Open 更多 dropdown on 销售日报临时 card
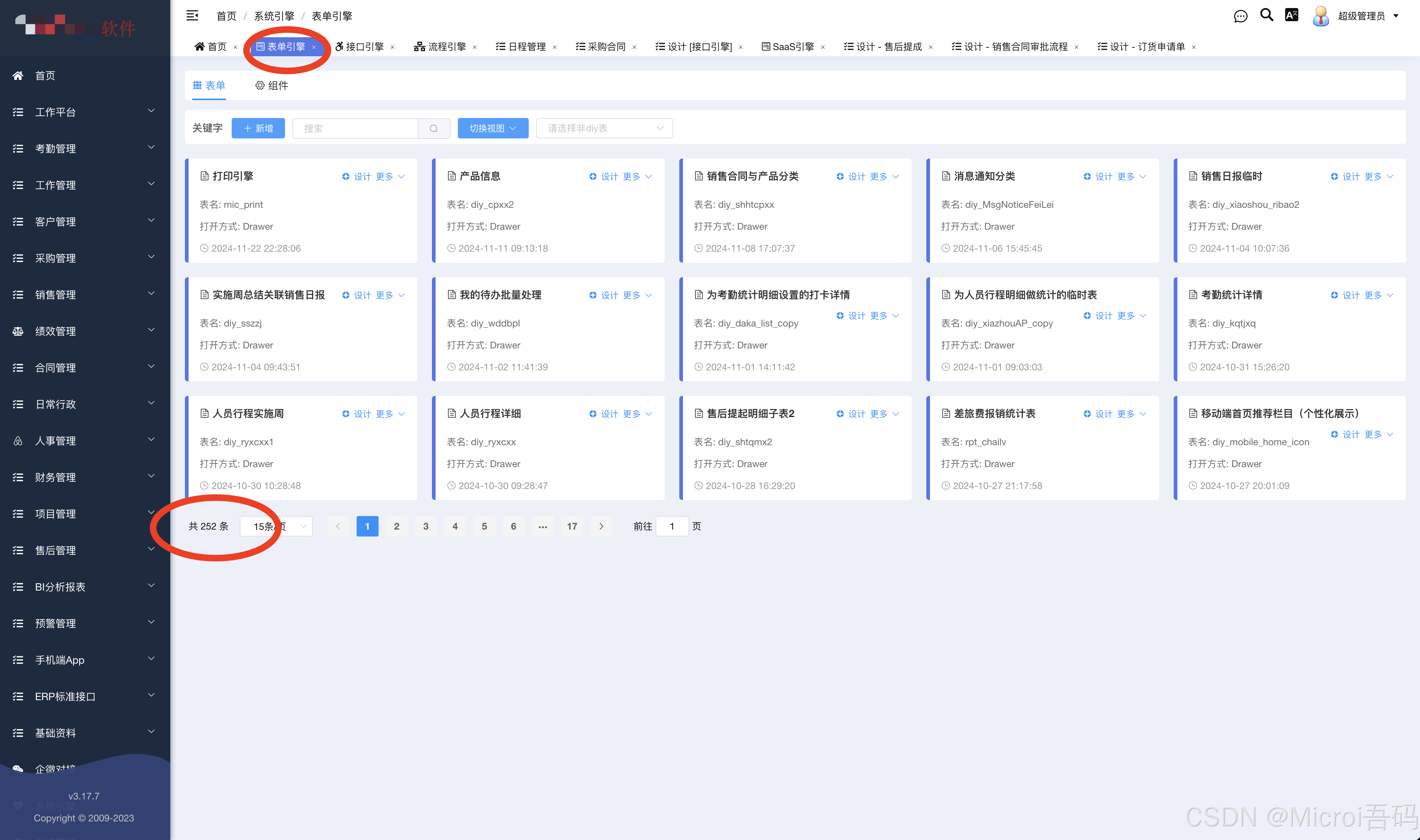Screen dimensions: 1420x840 tap(1379, 177)
